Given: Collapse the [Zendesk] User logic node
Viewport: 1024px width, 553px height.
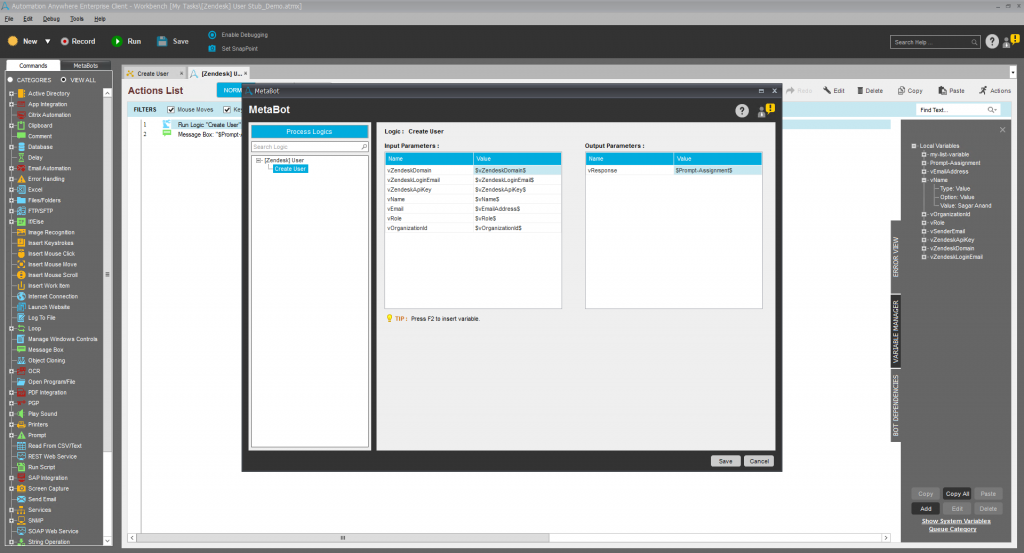Looking at the screenshot, I should click(259, 160).
